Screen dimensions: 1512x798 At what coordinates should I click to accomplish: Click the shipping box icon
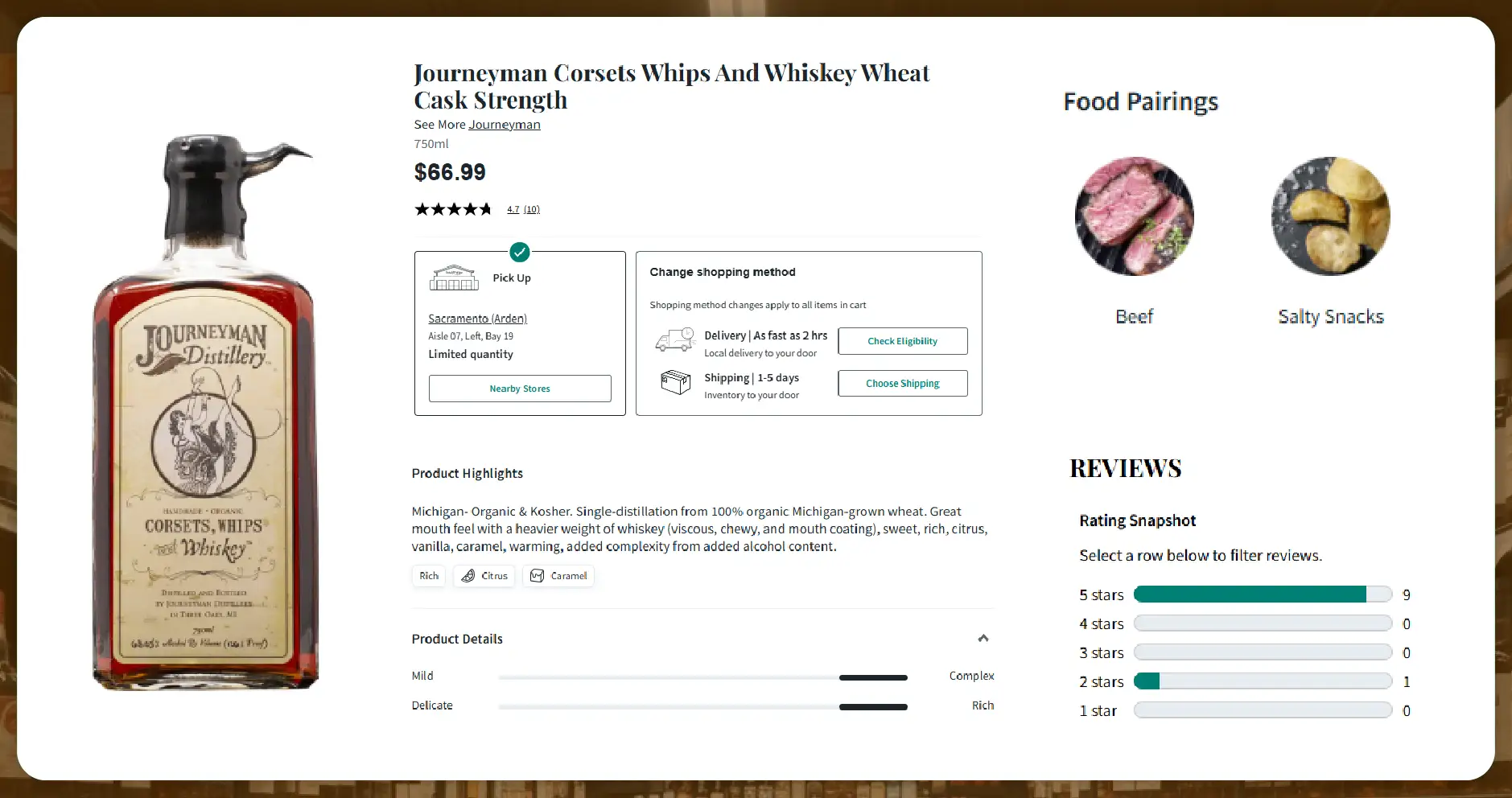676,382
